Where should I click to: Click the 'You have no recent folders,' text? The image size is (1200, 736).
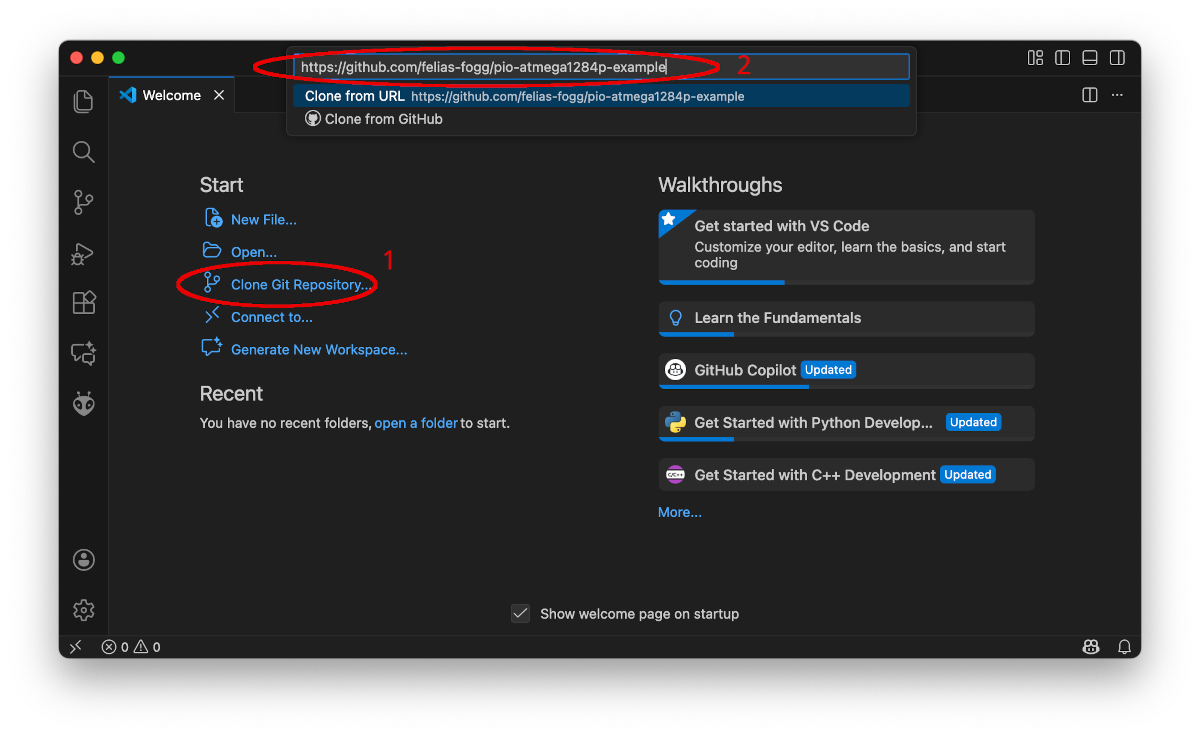click(x=286, y=423)
